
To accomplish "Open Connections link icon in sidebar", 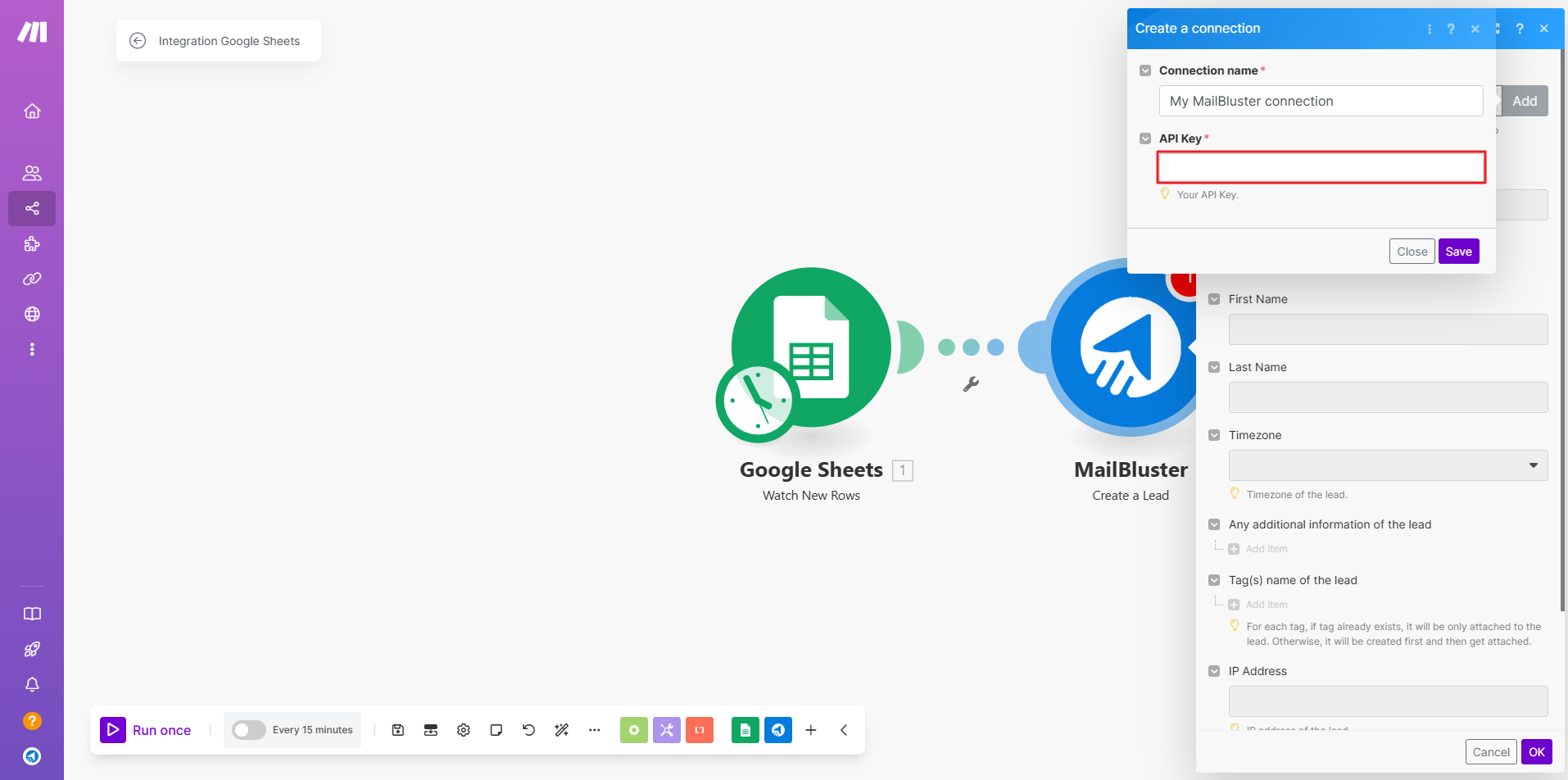I will click(x=32, y=279).
